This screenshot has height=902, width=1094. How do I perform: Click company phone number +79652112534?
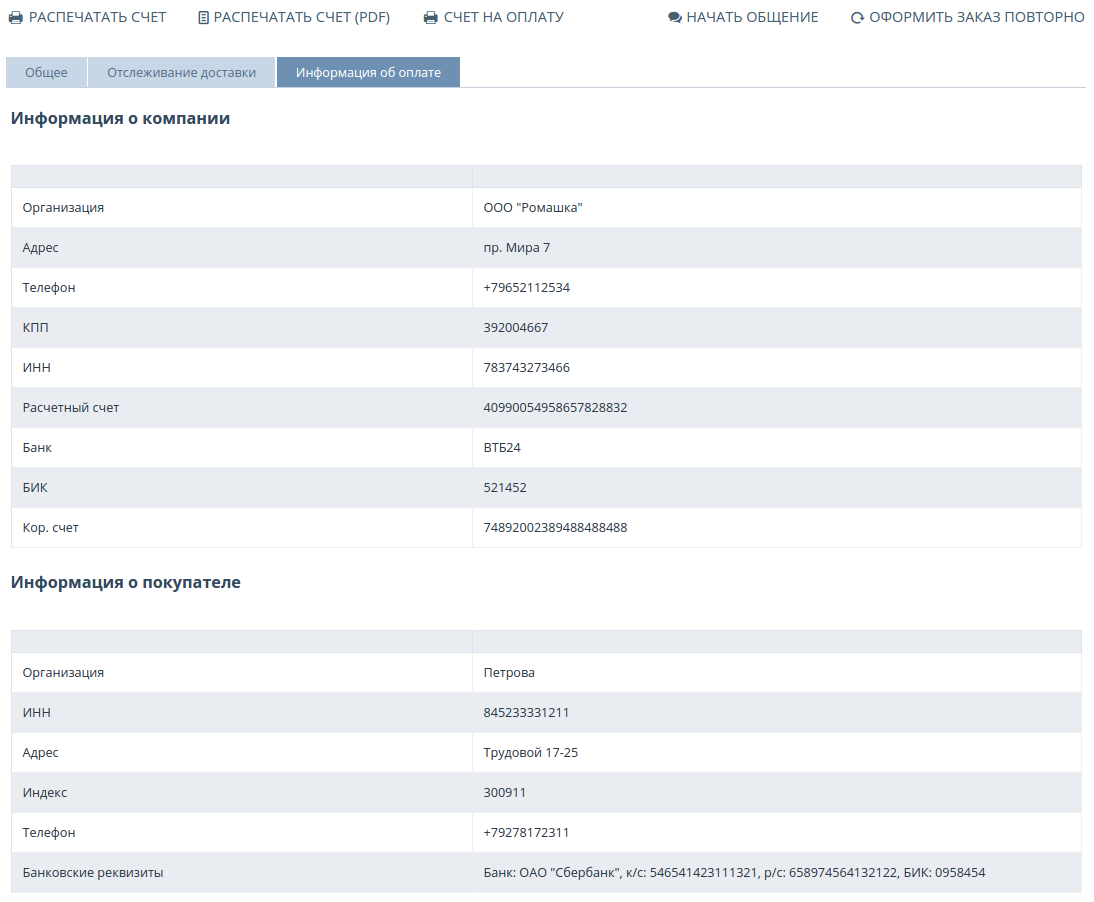coord(526,288)
